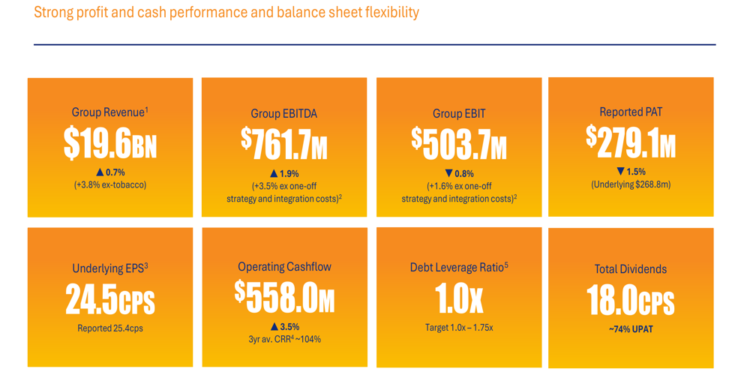Click the Target 1.0x – 1.75x note
Viewport: 750px width, 375px height.
[459, 328]
